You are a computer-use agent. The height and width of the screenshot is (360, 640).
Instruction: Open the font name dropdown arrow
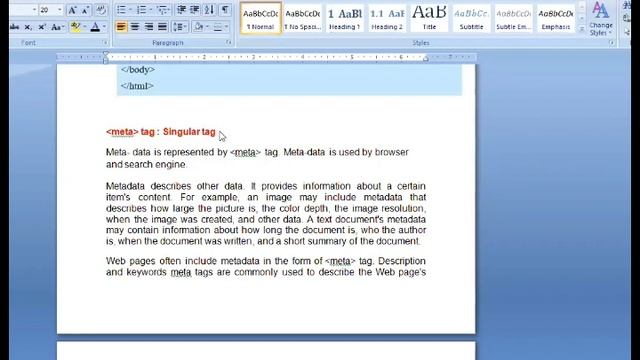coord(34,10)
